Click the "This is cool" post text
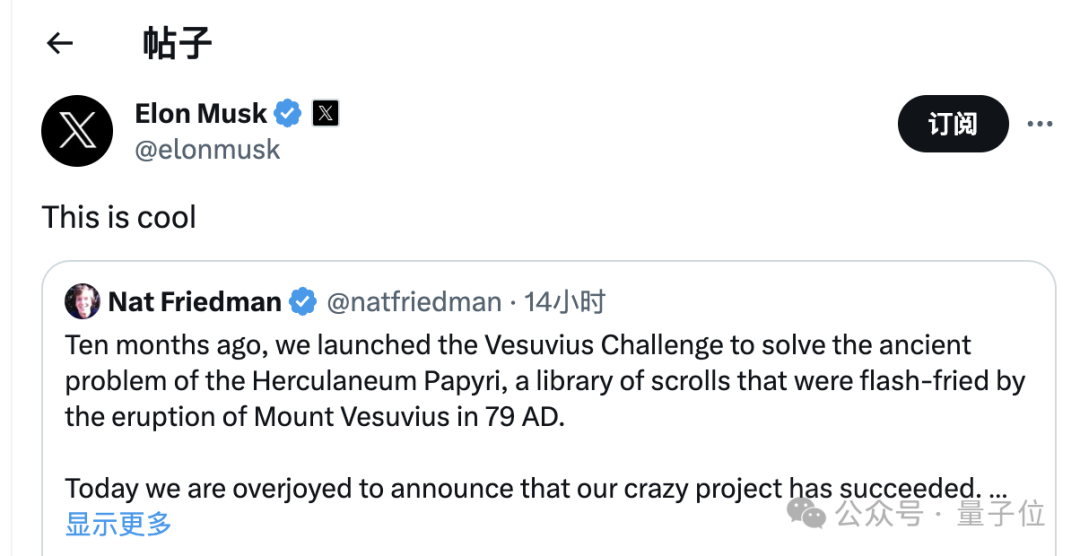Viewport: 1080px width, 556px height. (x=119, y=217)
